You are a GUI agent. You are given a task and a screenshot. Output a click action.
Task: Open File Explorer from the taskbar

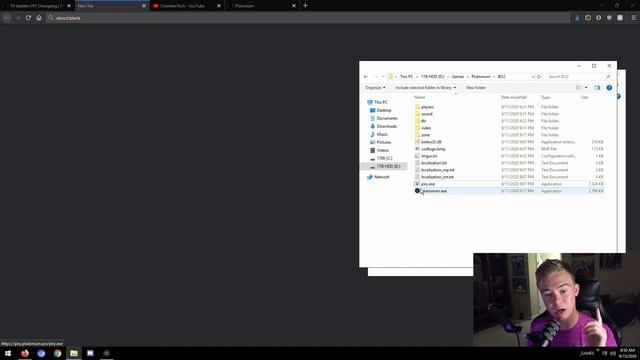[74, 353]
